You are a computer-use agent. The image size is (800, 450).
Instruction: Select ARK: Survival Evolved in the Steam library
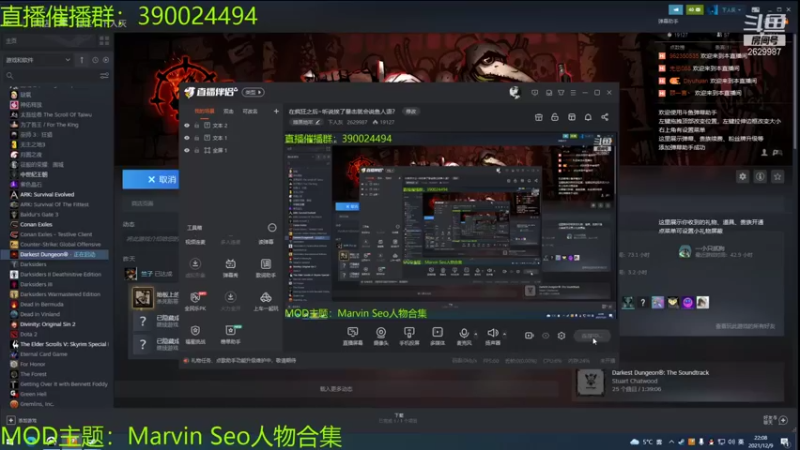click(47, 194)
